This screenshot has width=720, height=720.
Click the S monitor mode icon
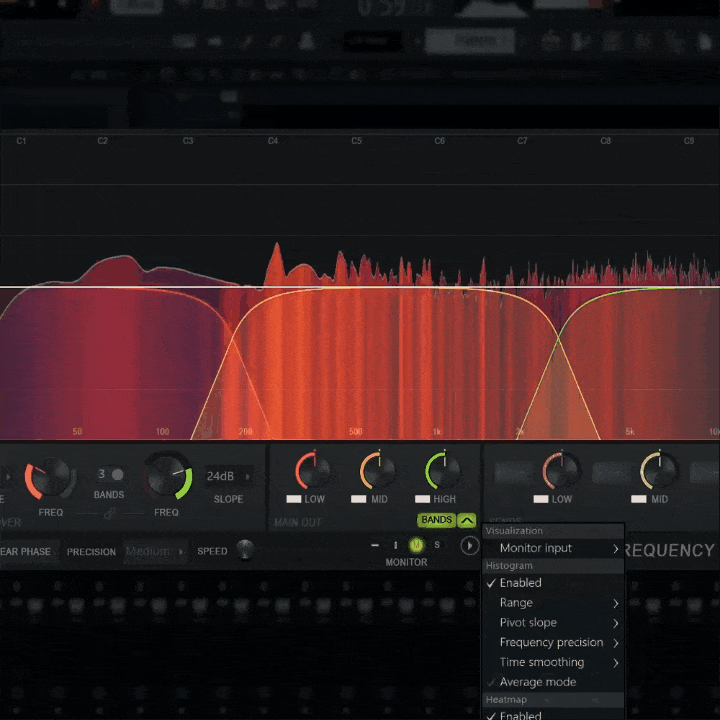(437, 545)
